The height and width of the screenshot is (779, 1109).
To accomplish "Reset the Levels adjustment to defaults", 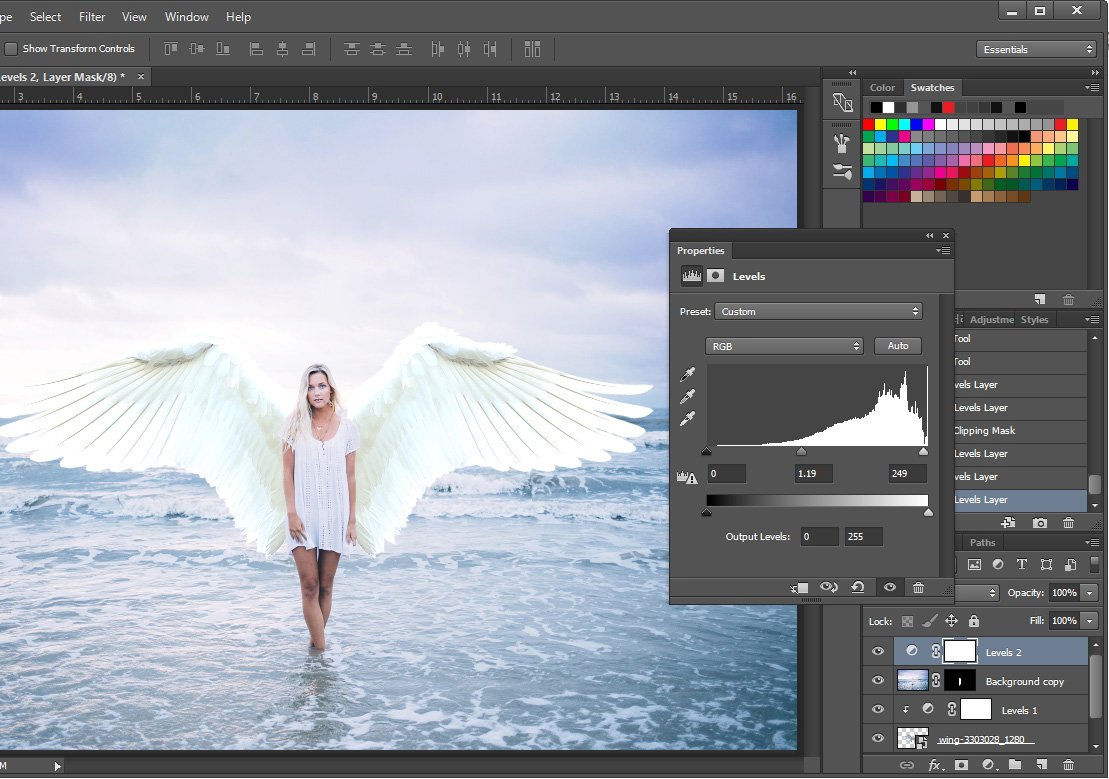I will (x=857, y=587).
